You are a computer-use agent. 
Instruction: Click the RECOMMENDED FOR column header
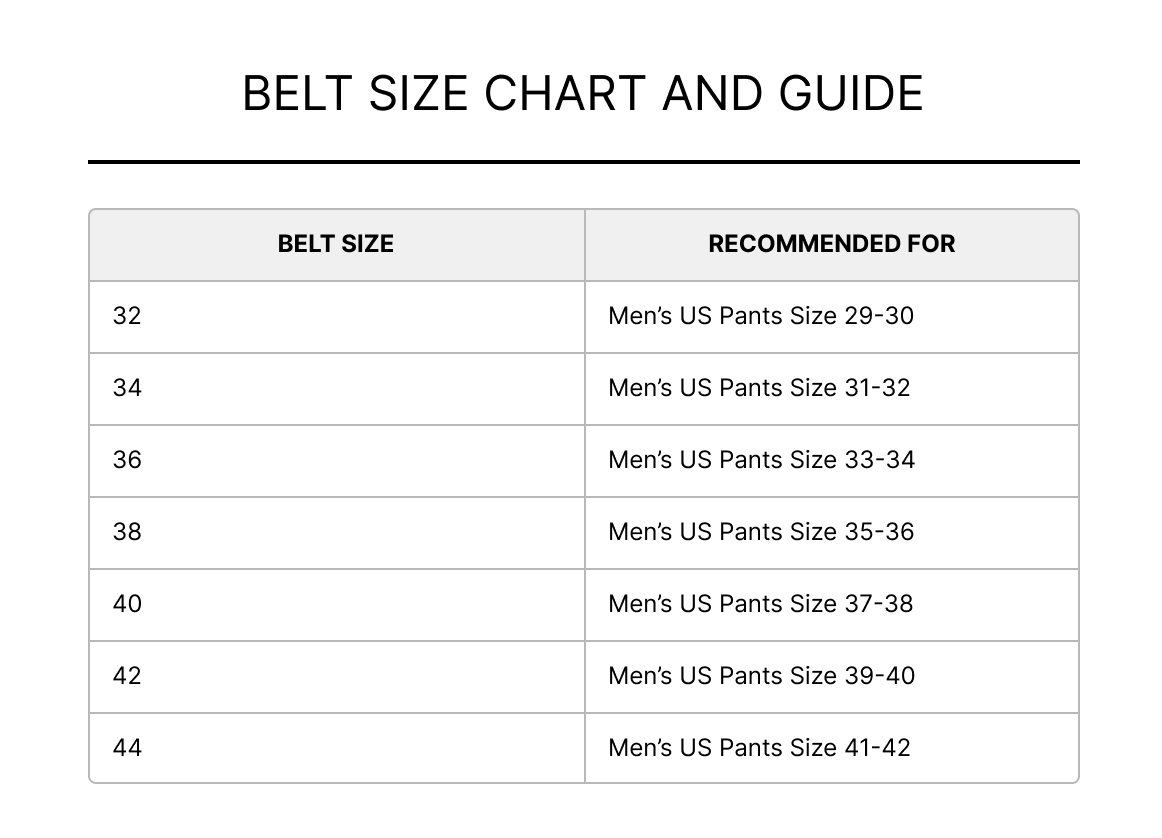coord(831,244)
